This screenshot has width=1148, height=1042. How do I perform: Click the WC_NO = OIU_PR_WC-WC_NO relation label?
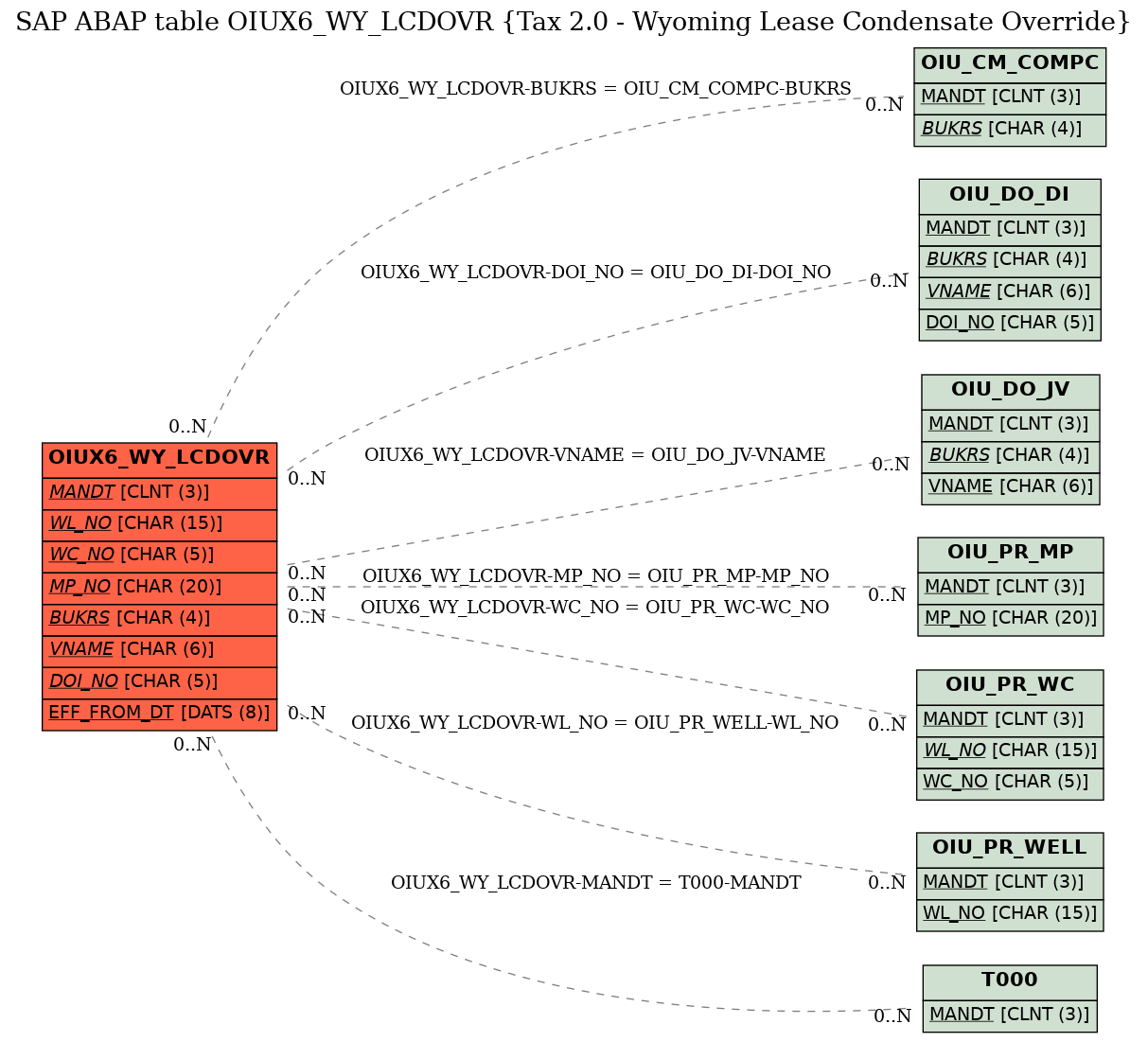(594, 608)
